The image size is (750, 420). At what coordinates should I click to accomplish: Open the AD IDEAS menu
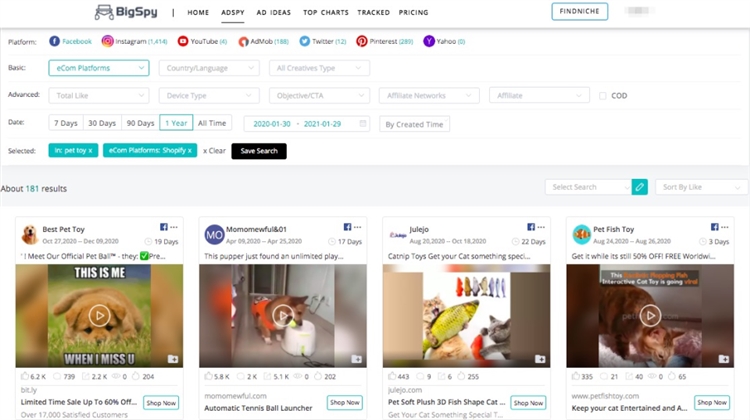click(274, 12)
